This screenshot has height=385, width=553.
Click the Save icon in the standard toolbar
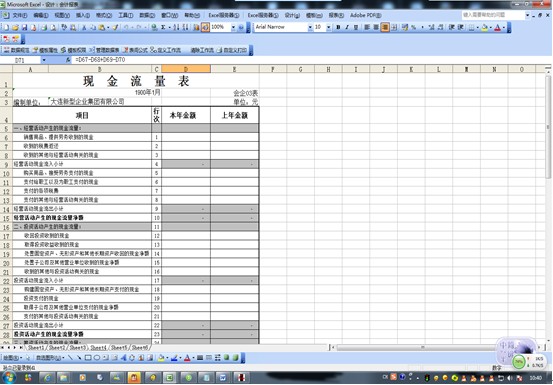[24, 28]
